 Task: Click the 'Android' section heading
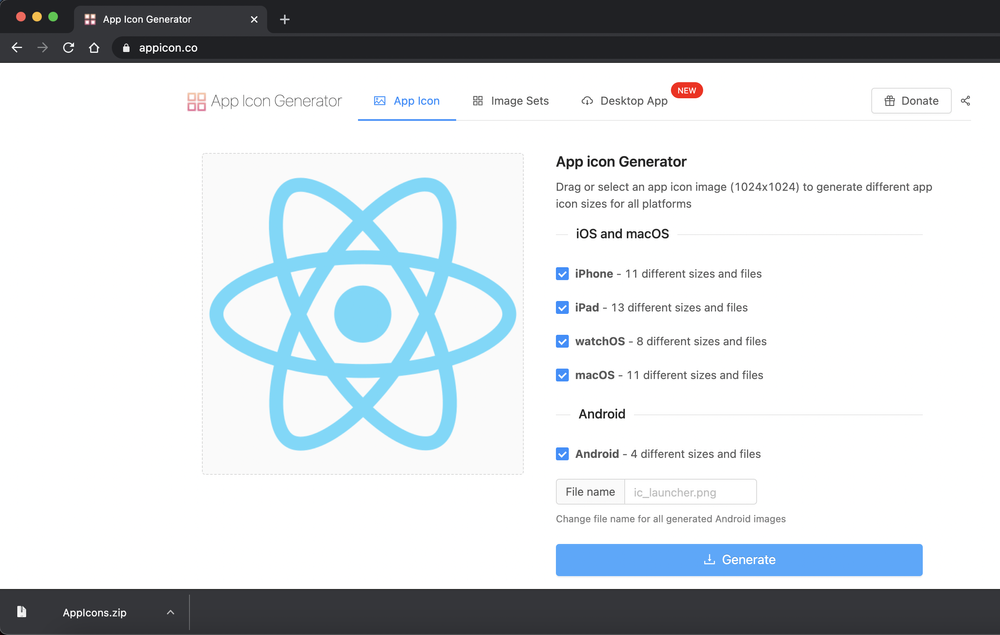click(602, 414)
